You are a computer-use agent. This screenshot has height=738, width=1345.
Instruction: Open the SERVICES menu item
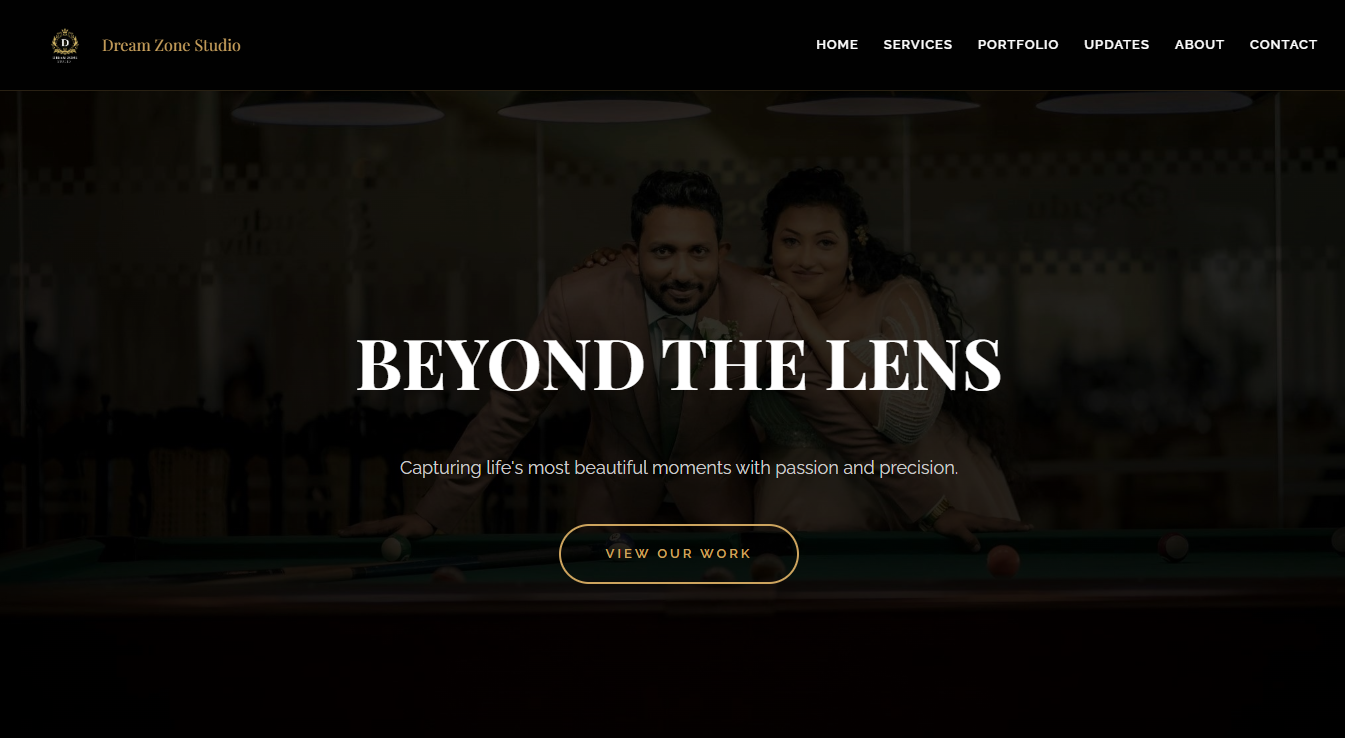click(918, 45)
